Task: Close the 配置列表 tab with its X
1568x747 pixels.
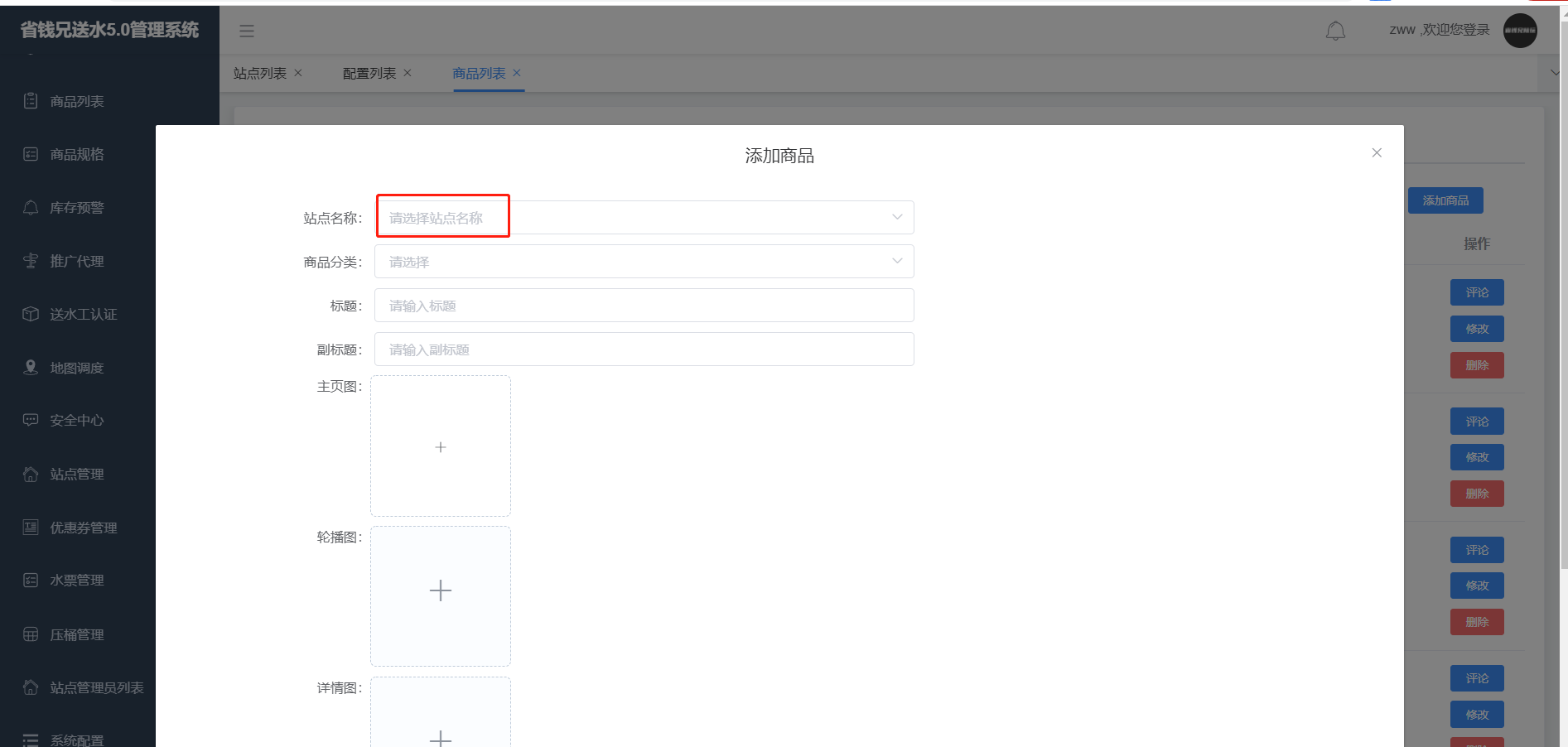Action: pos(408,73)
